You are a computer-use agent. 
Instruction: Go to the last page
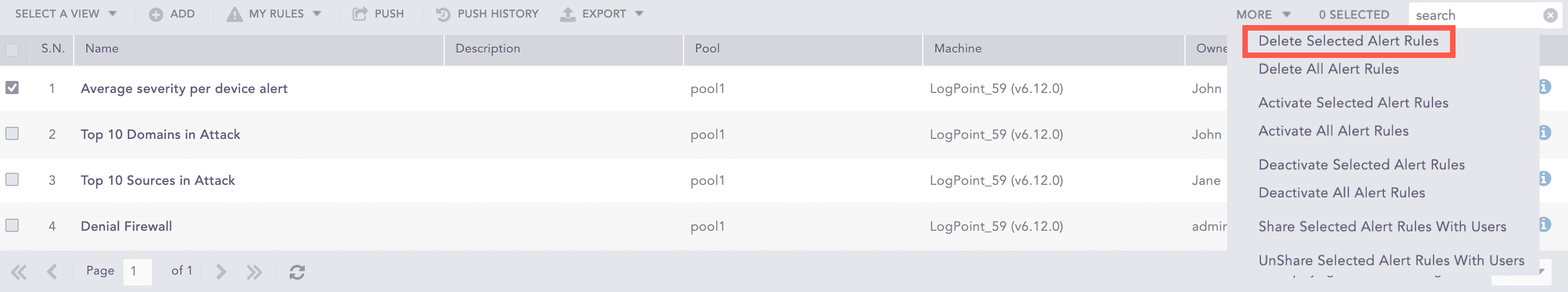(255, 272)
